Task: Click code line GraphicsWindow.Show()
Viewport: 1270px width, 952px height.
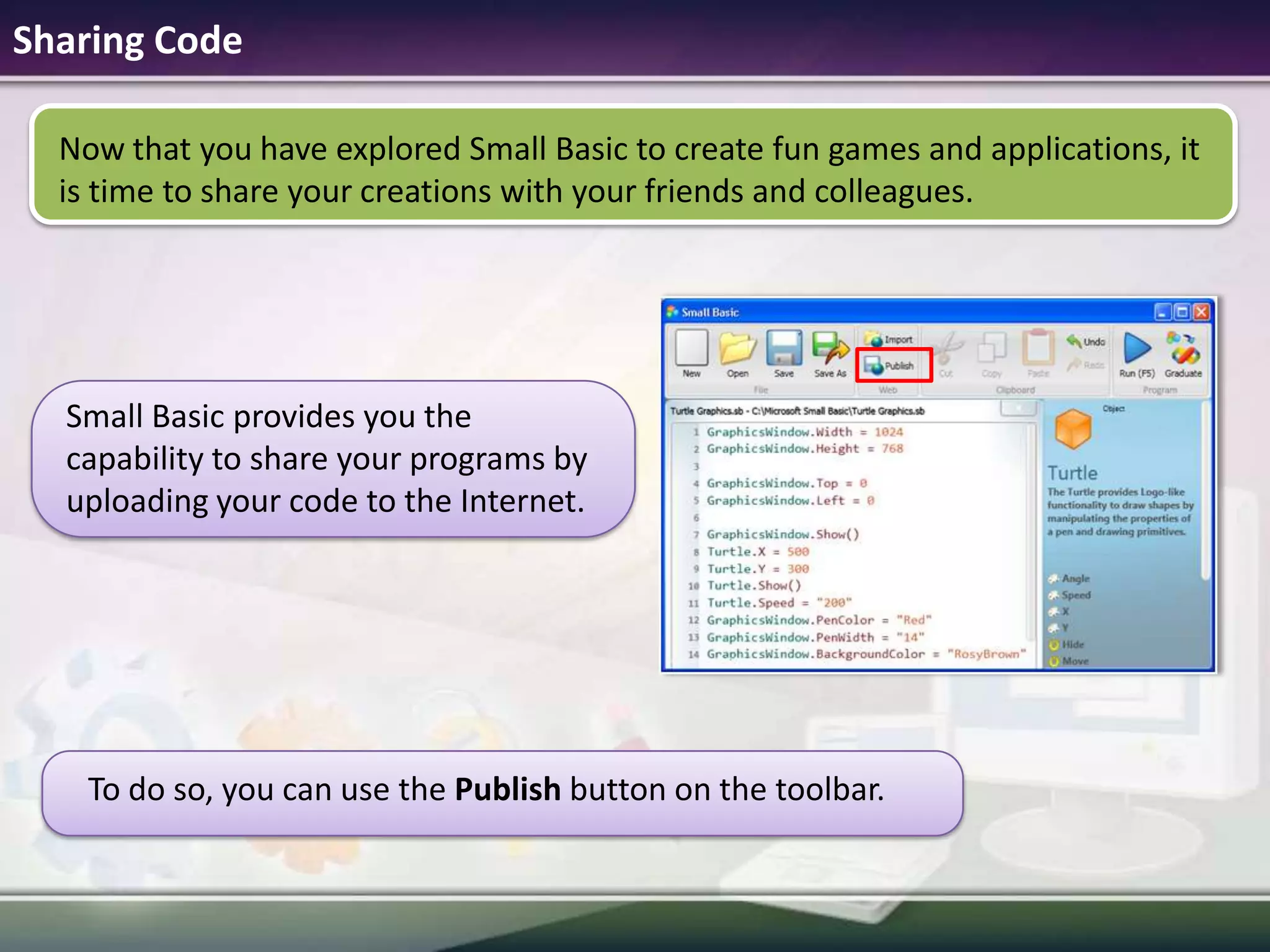Action: click(783, 534)
